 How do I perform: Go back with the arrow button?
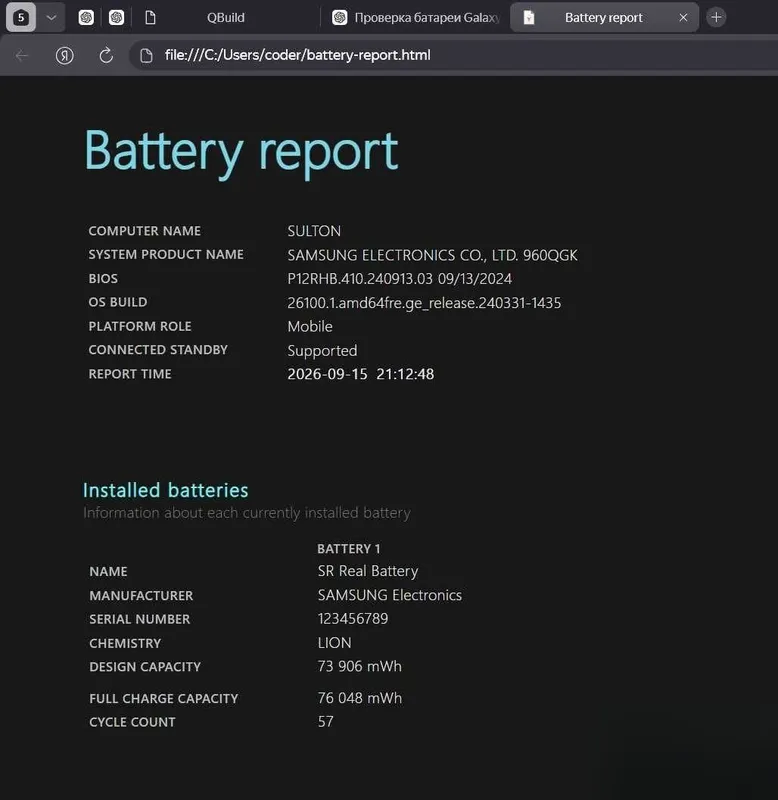tap(22, 55)
